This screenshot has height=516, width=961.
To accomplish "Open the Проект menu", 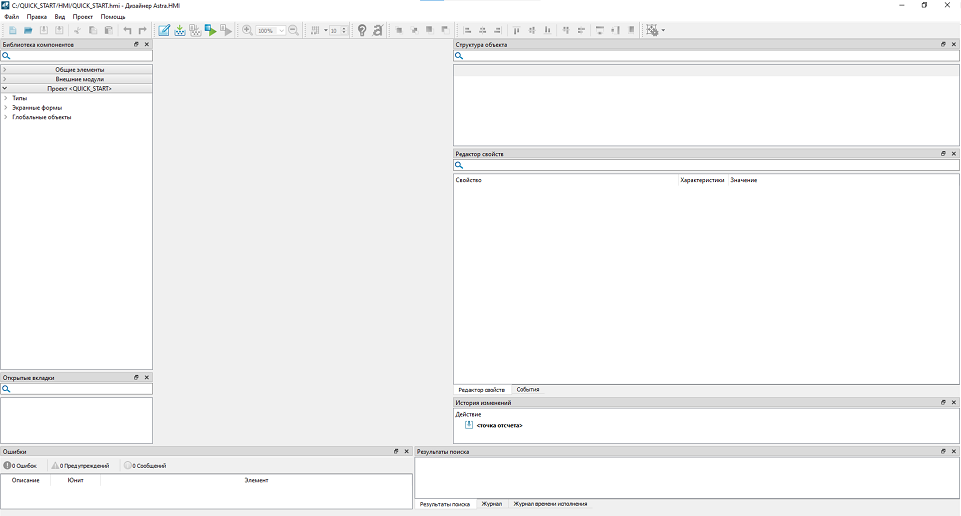I will 82,17.
